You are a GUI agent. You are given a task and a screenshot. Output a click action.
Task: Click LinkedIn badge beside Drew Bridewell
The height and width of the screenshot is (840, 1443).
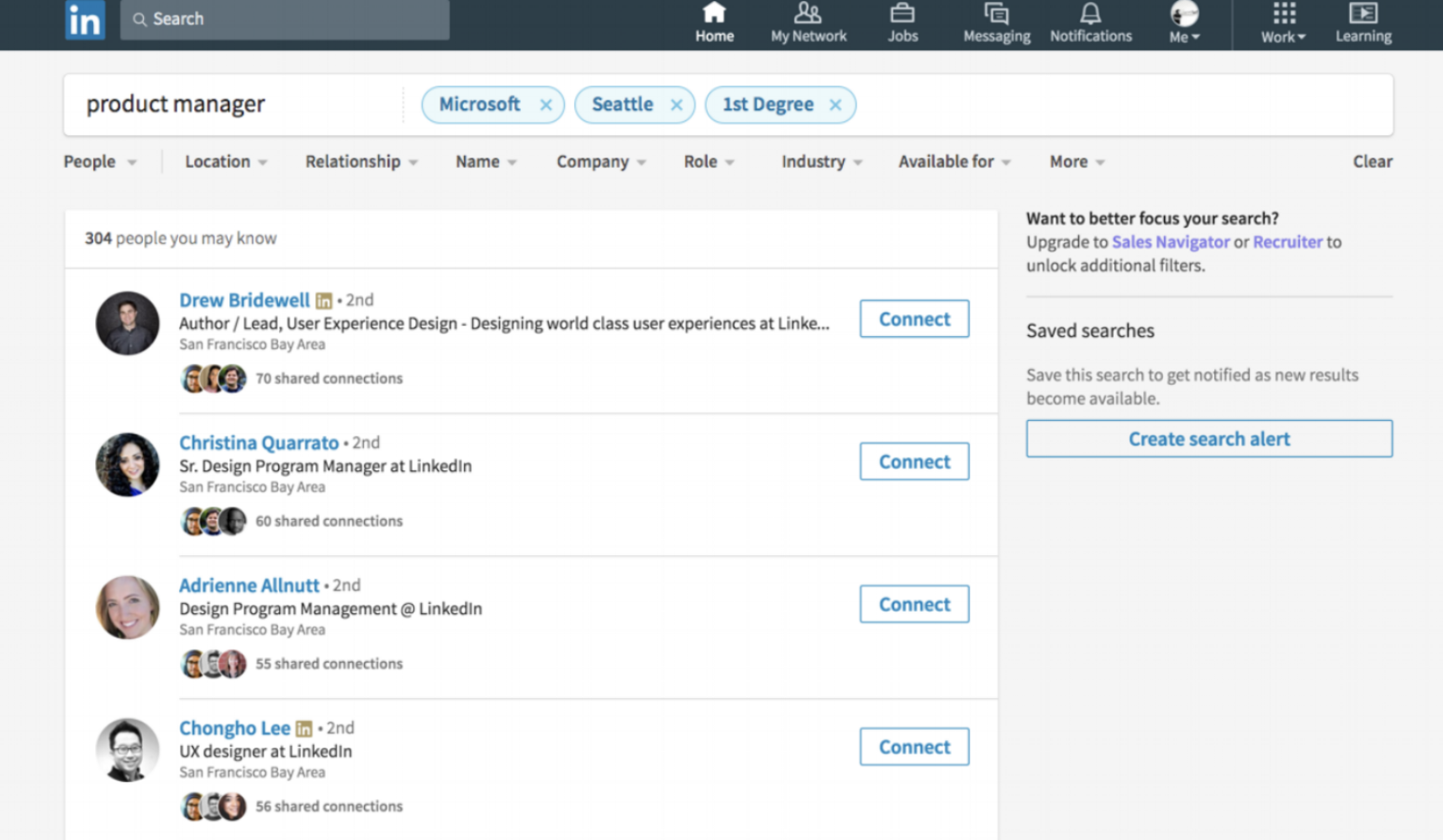click(324, 301)
